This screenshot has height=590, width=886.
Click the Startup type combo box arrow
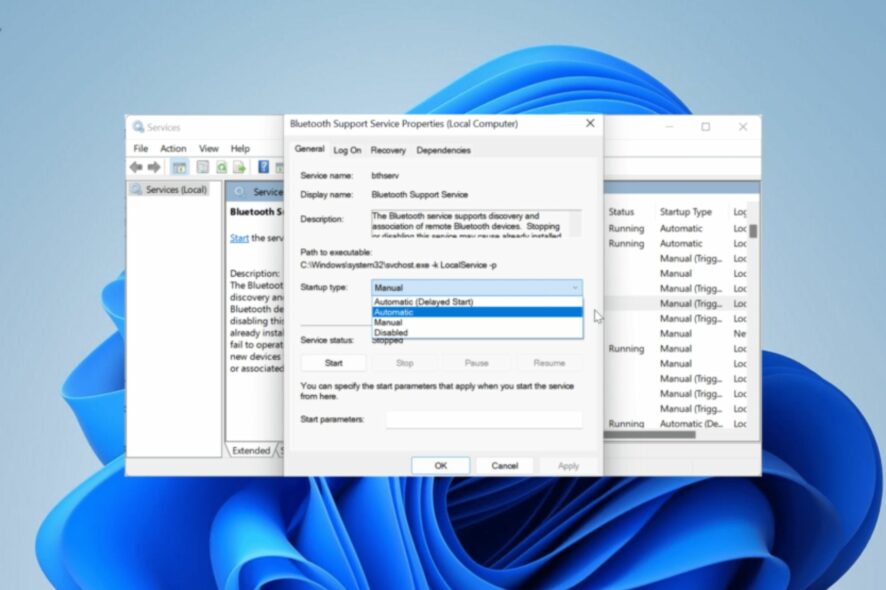click(x=575, y=288)
